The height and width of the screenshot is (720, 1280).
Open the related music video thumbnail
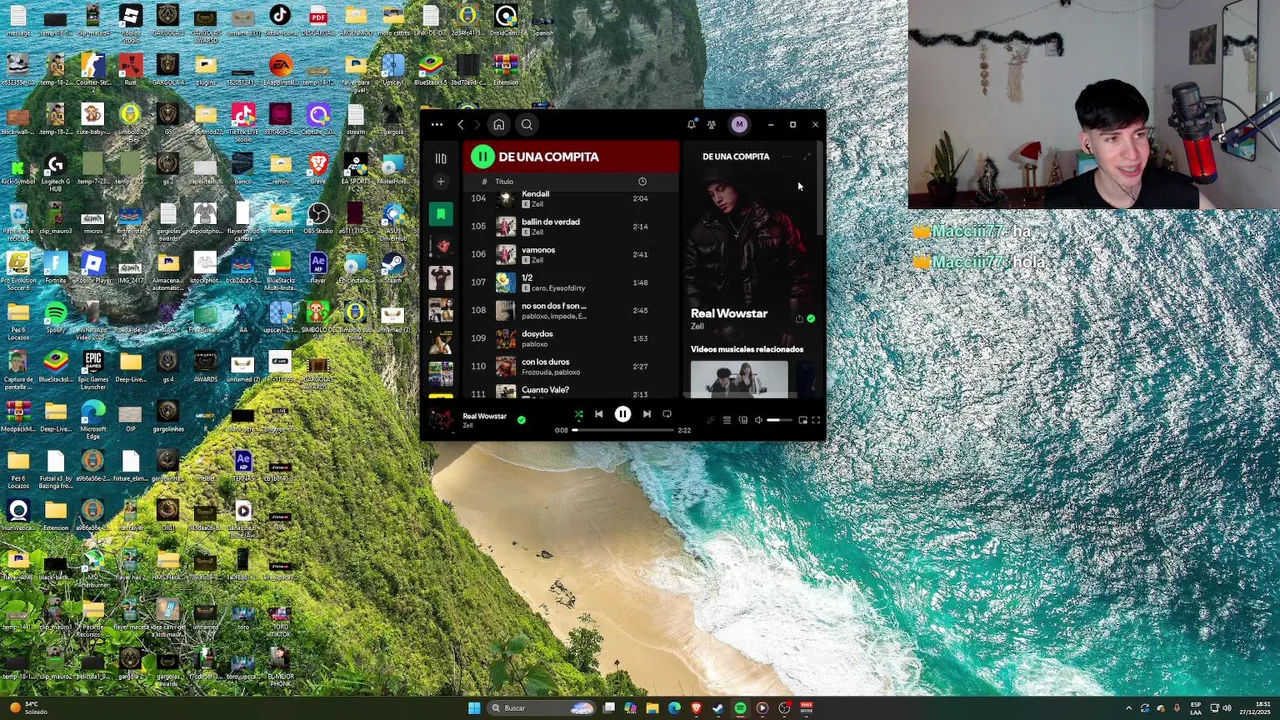(739, 380)
